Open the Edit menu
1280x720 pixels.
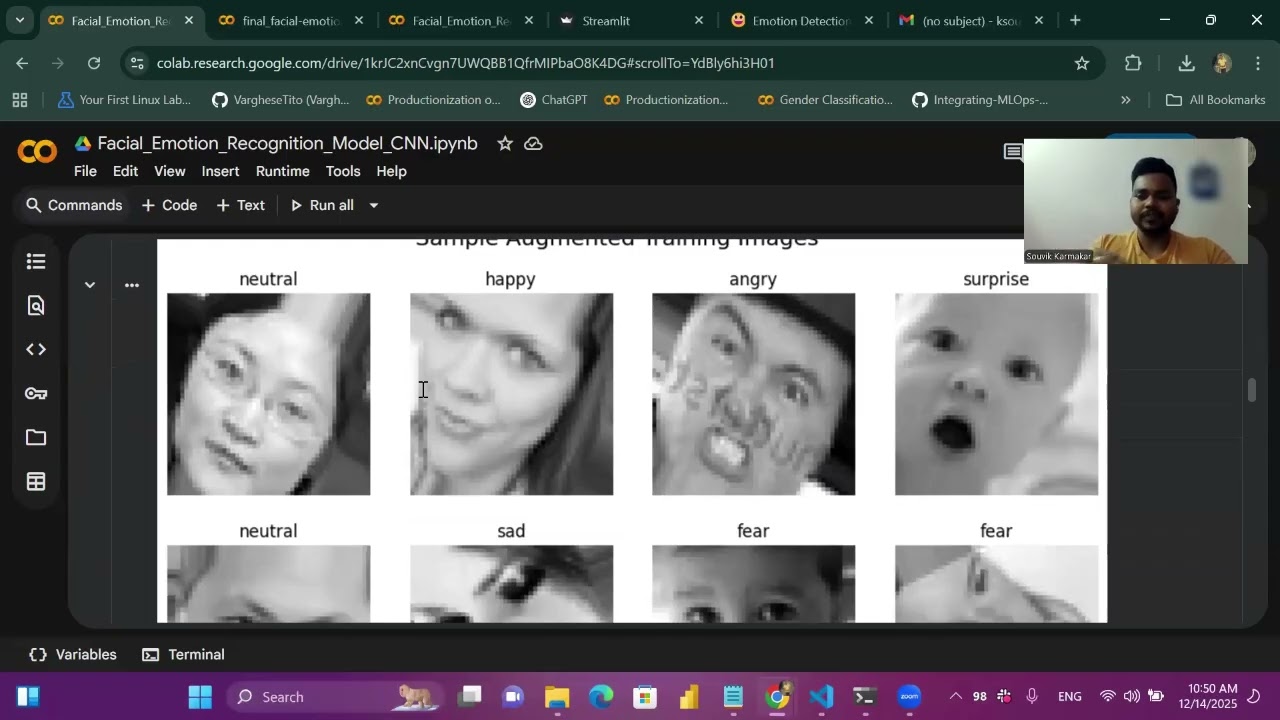point(125,172)
